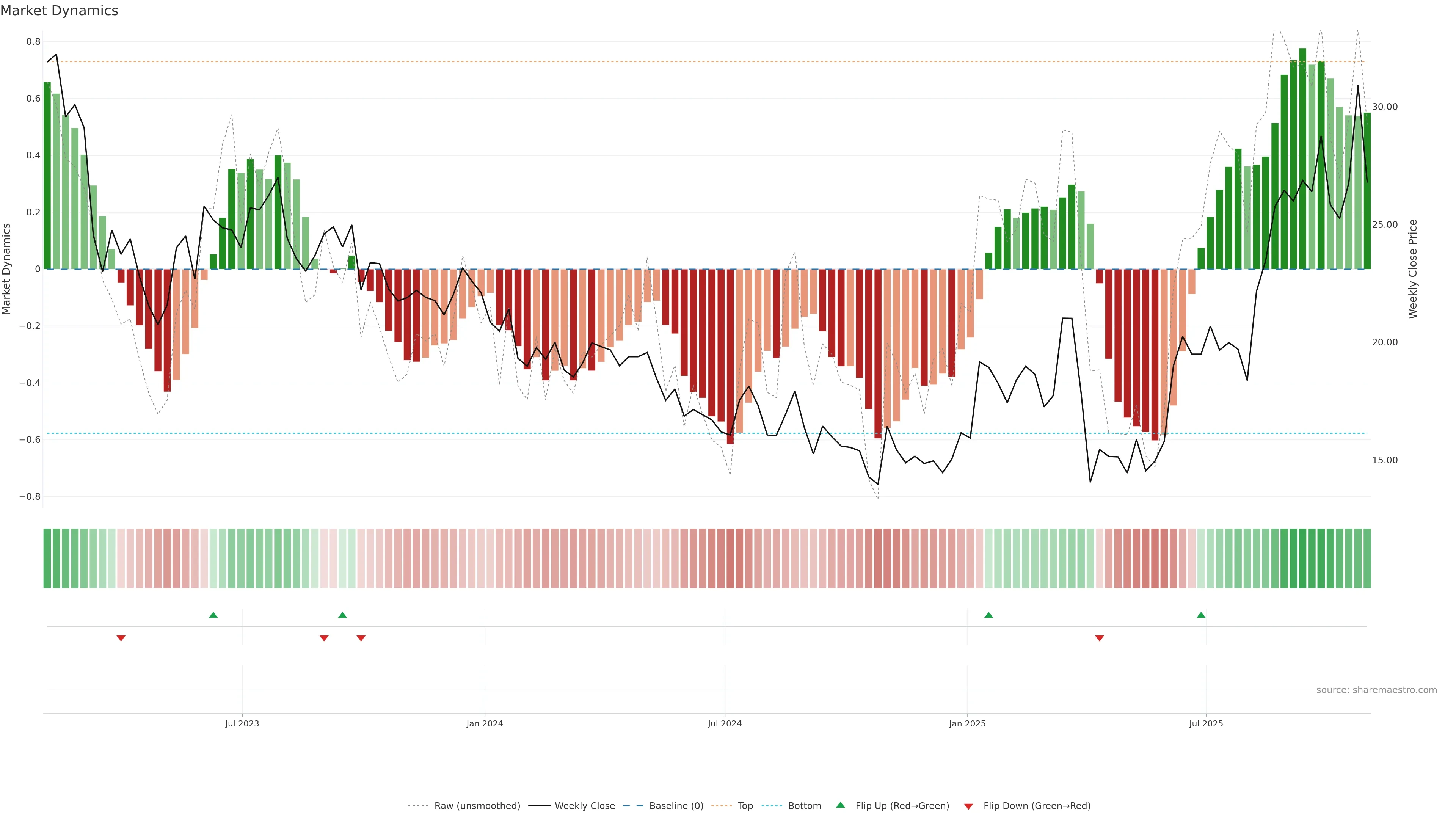Click the flip-up marker near Jul 2025
1456x819 pixels.
[x=1201, y=615]
